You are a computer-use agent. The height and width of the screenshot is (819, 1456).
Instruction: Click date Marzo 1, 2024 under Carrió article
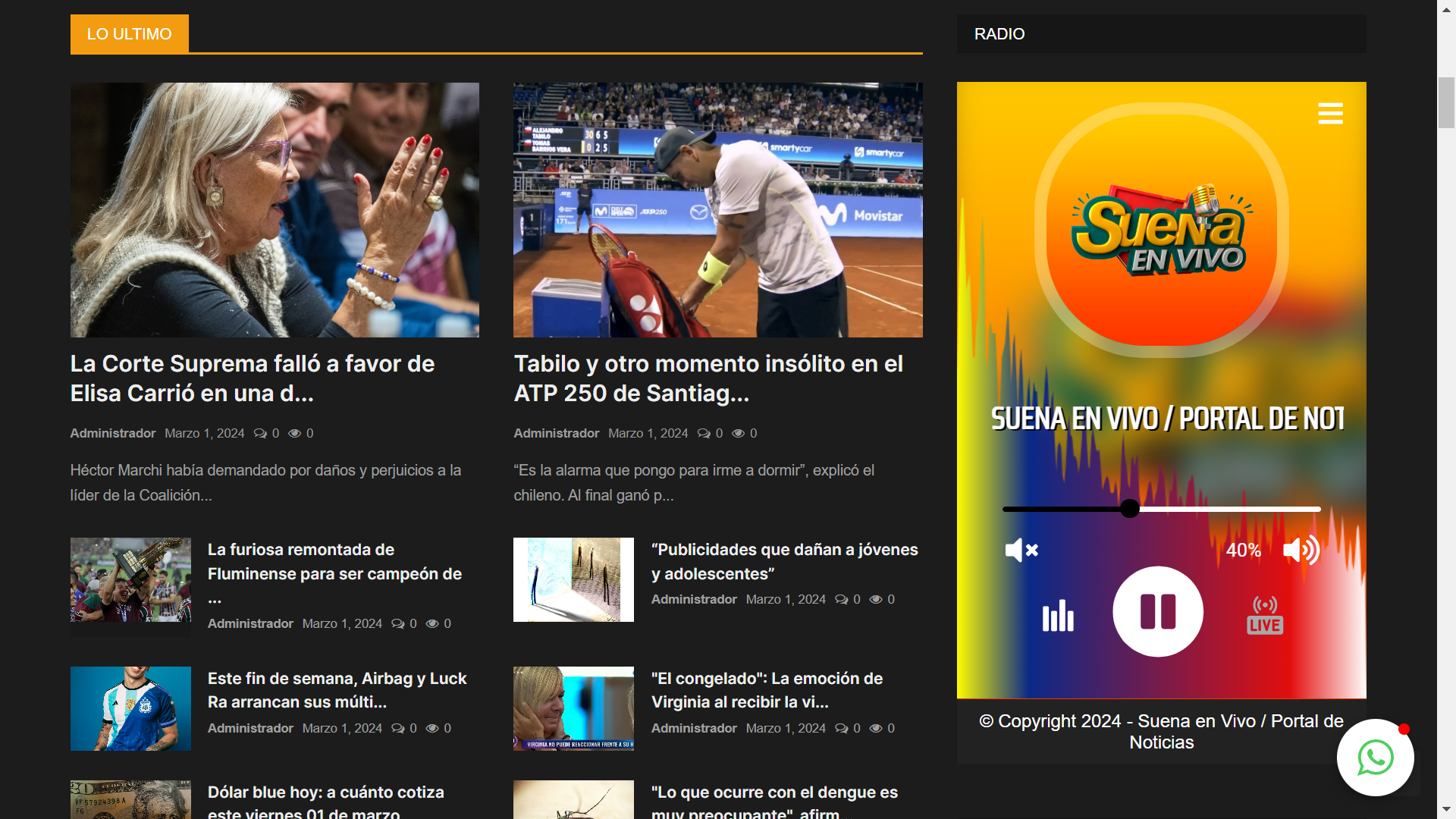coord(205,433)
